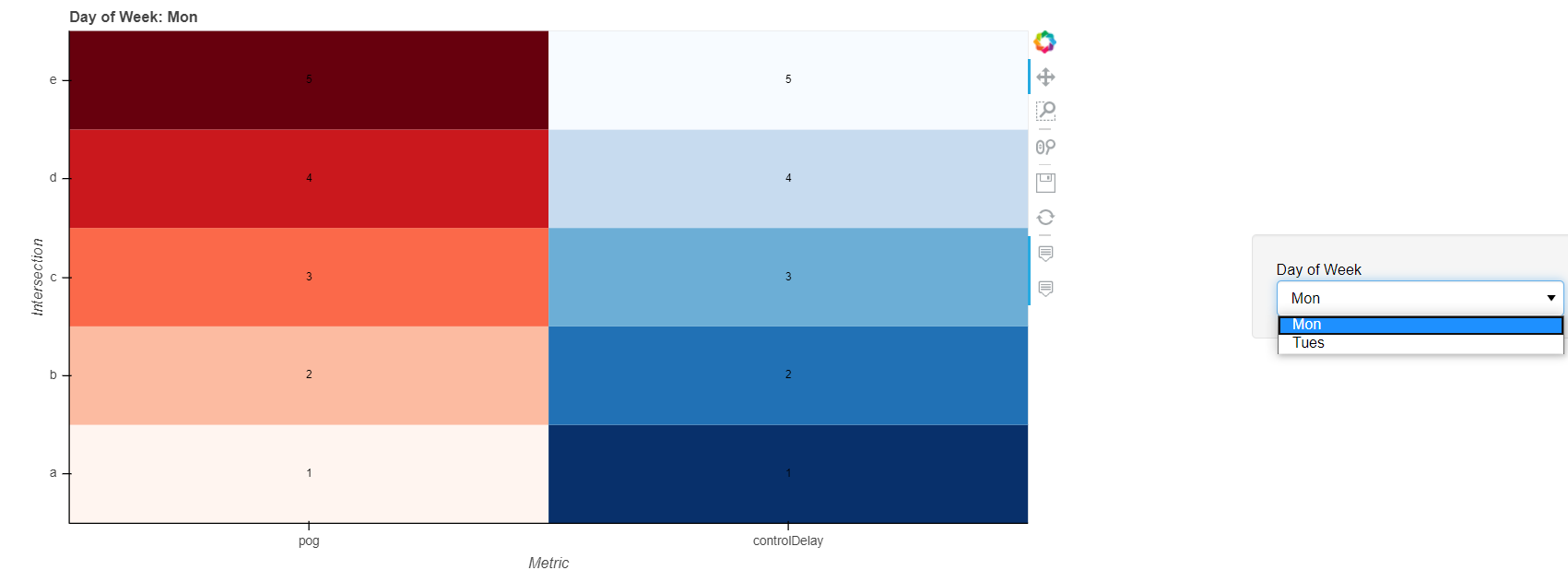Click the dropdown arrow next to Mon
Viewport: 1568px width, 582px height.
1551,298
